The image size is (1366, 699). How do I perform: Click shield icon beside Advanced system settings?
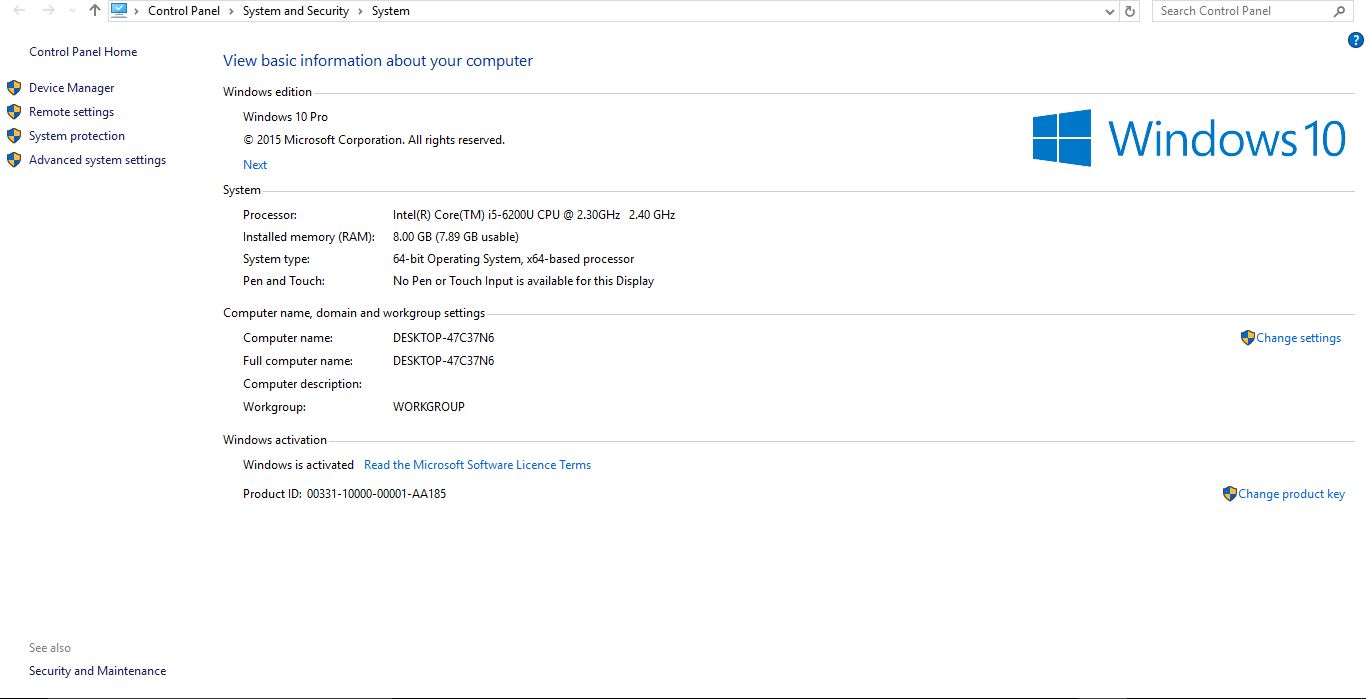(14, 160)
